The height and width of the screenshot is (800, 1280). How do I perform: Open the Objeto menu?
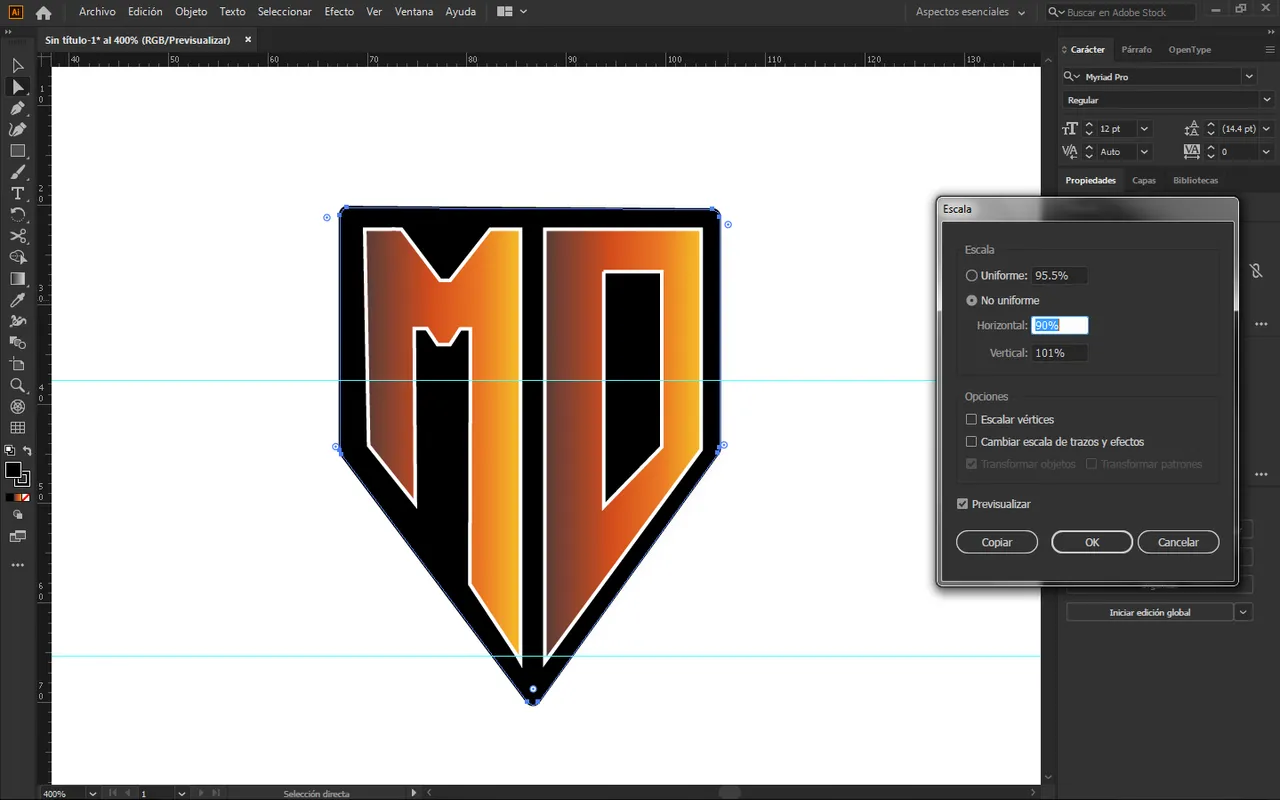point(191,12)
